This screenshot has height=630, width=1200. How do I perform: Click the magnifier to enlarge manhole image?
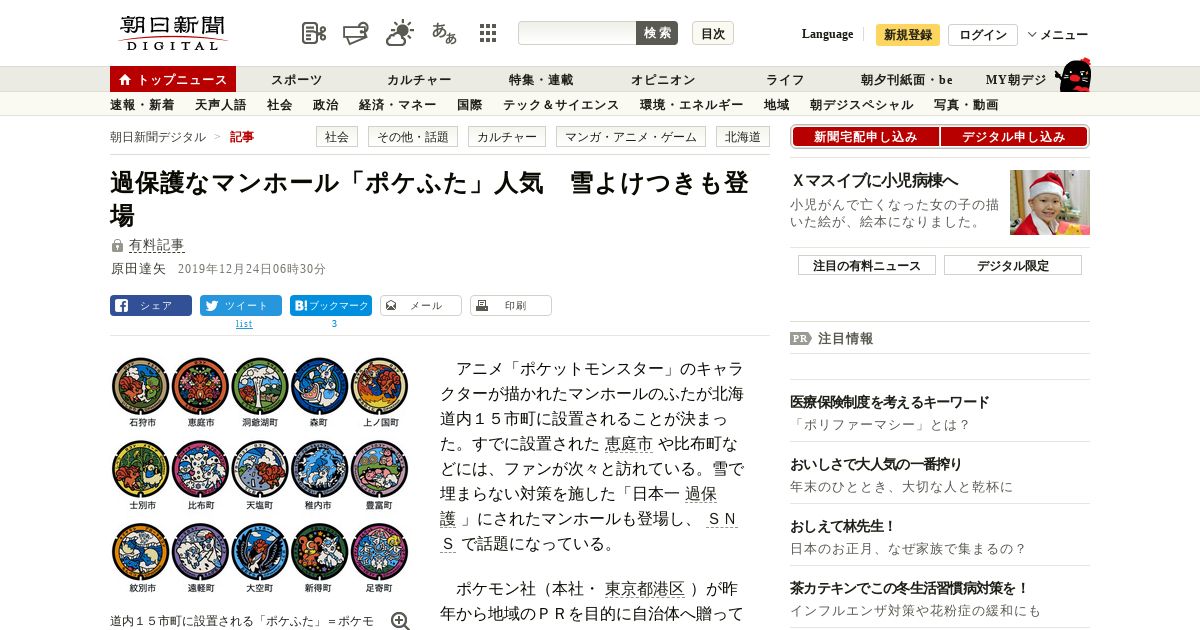[x=400, y=621]
